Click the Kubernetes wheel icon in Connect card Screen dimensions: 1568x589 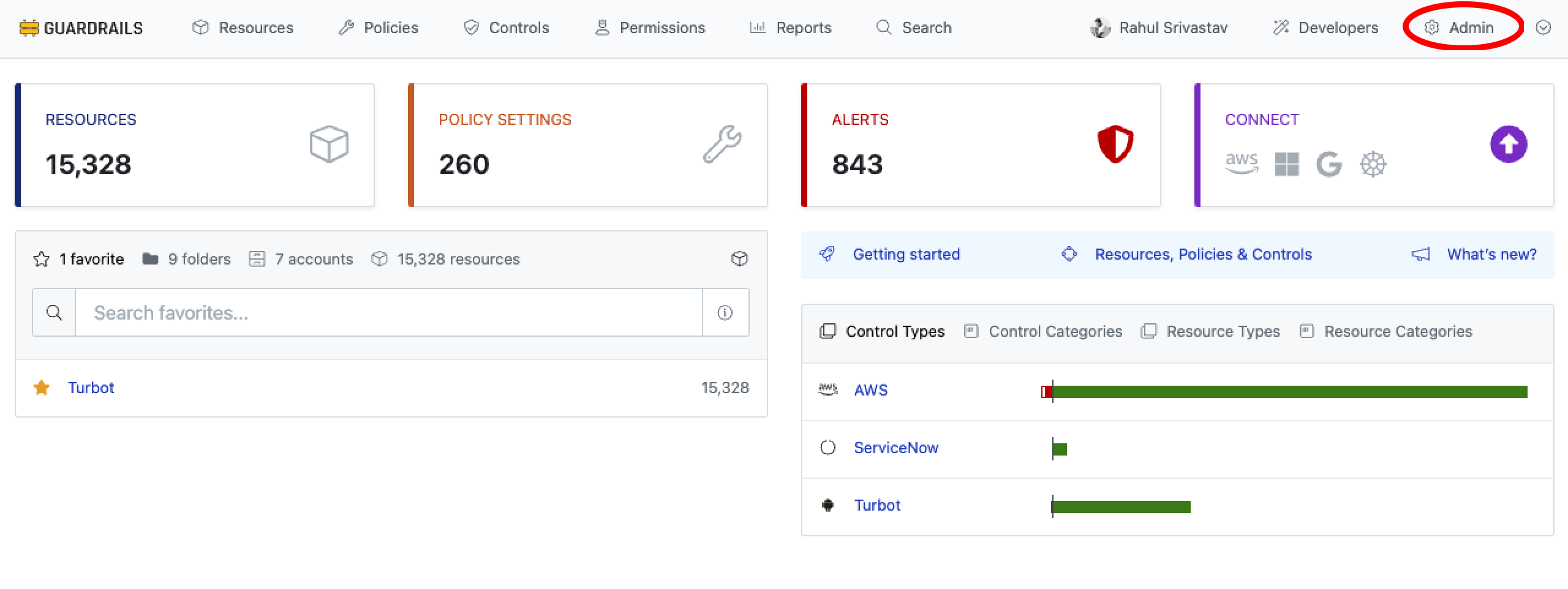[1373, 164]
